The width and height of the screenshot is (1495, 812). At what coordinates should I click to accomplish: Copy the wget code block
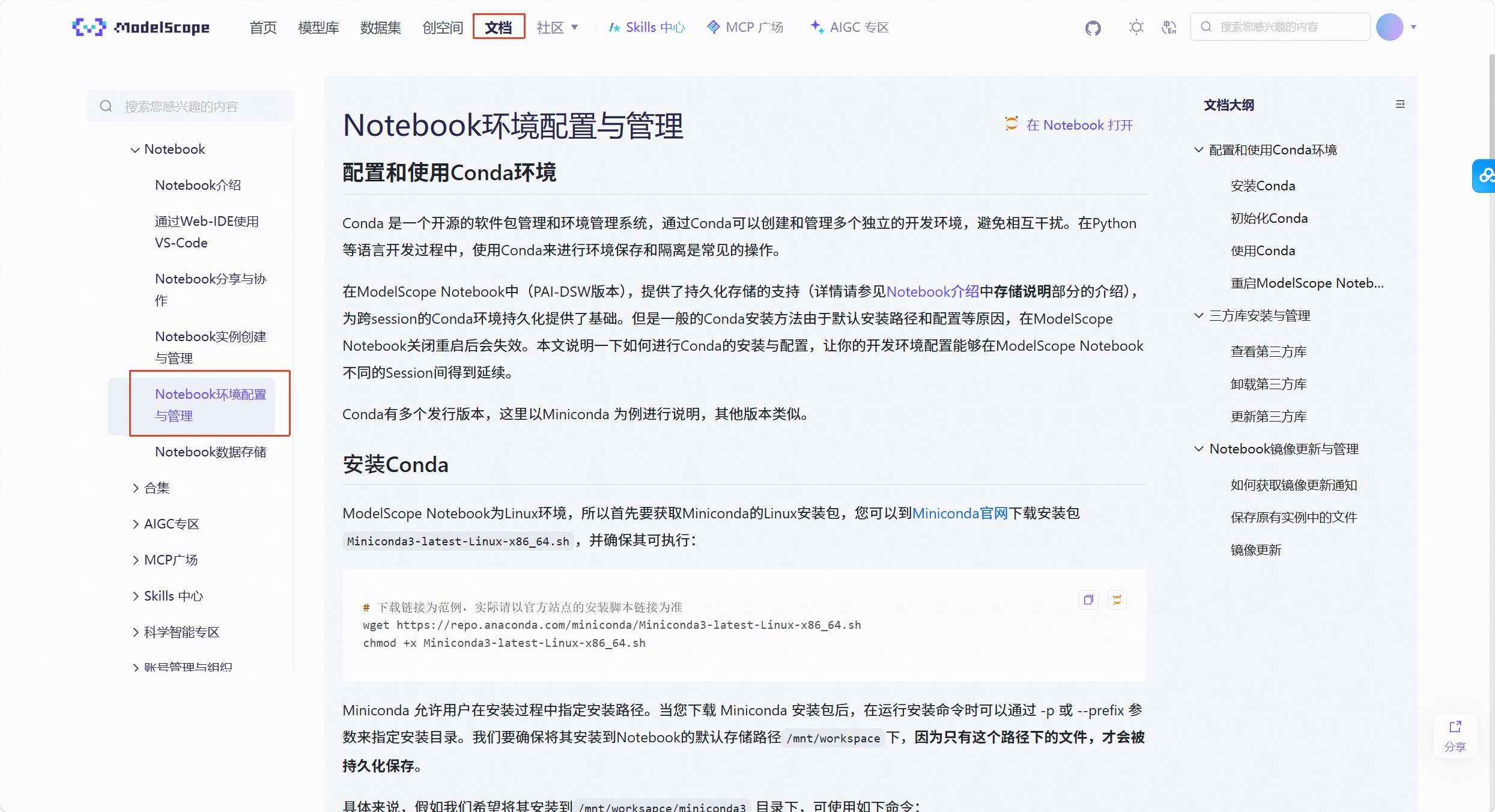(x=1088, y=599)
